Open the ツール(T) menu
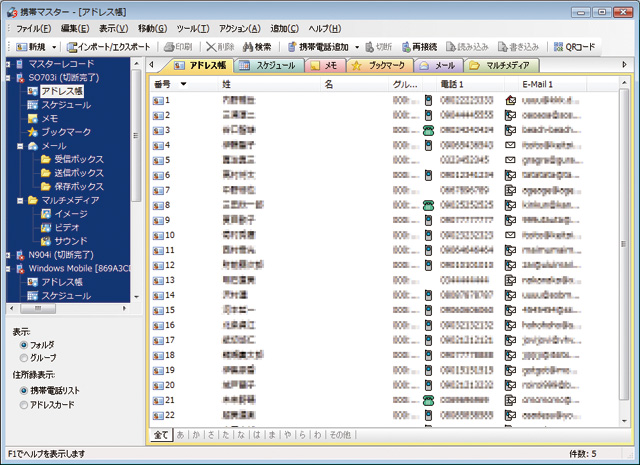Image resolution: width=640 pixels, height=465 pixels. [x=193, y=29]
